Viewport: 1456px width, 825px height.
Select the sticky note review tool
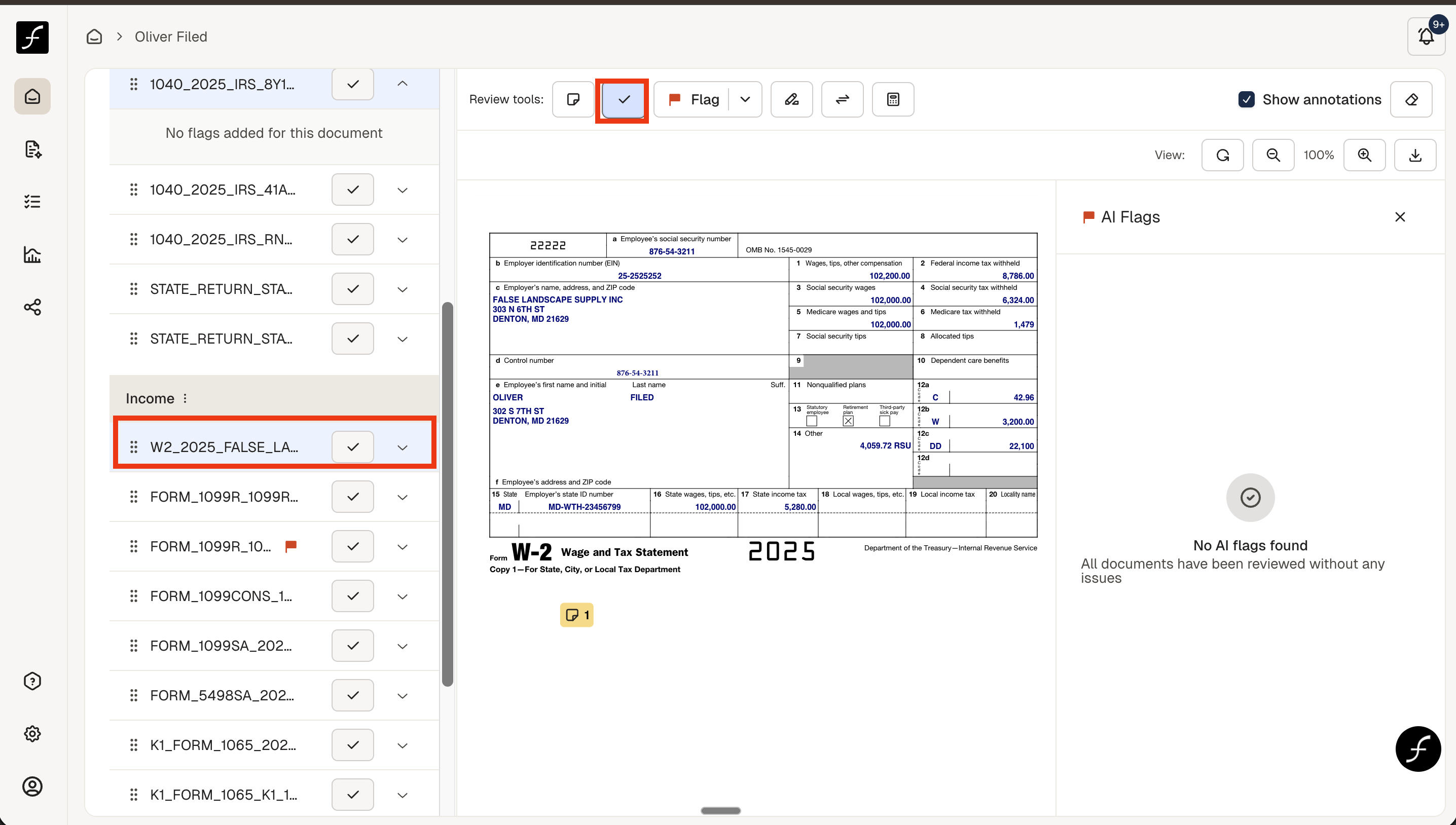(573, 99)
